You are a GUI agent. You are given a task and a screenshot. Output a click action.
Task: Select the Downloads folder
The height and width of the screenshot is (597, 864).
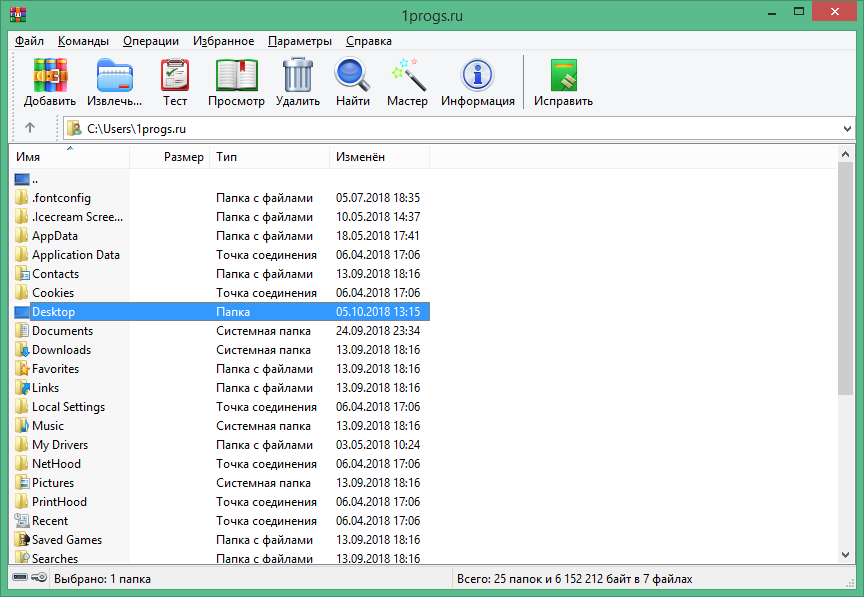pyautogui.click(x=61, y=350)
